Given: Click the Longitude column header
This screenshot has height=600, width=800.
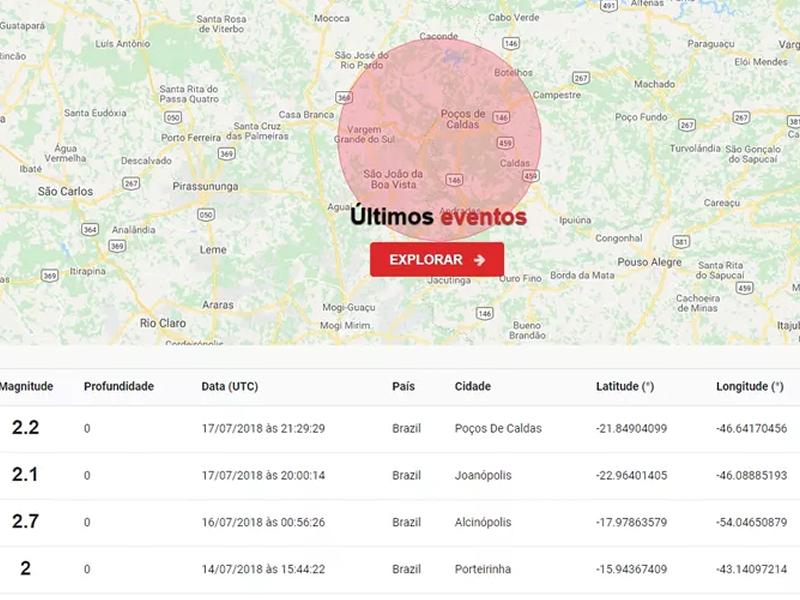Looking at the screenshot, I should (x=749, y=386).
